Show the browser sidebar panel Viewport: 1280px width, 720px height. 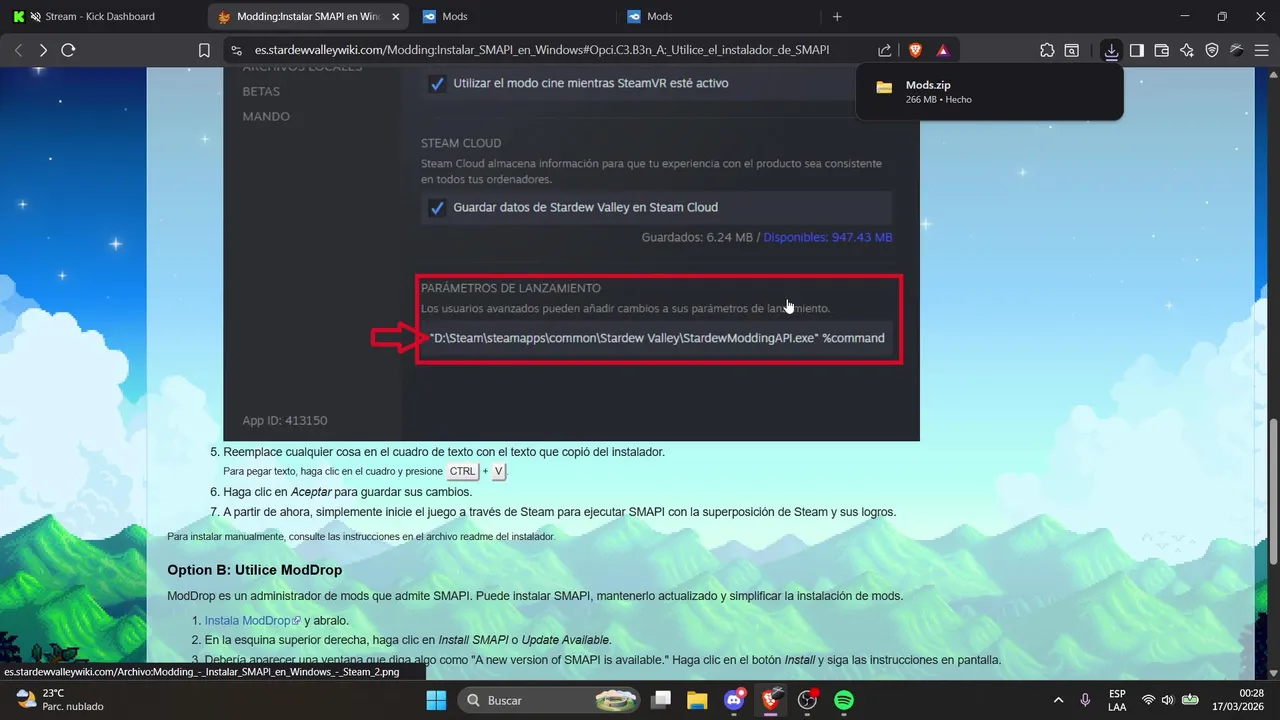coord(1137,50)
